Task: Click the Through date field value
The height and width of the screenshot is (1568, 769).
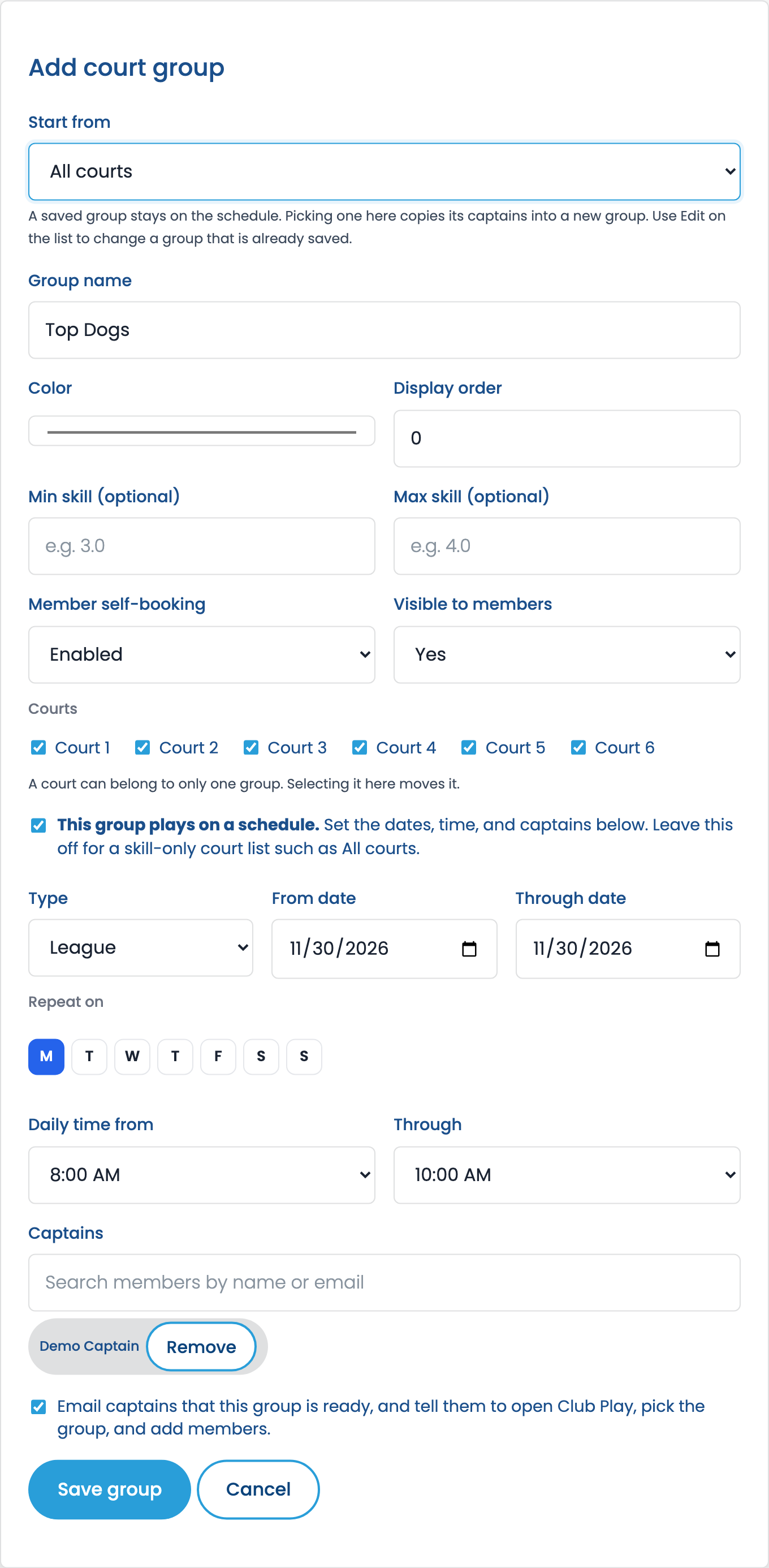Action: pos(582,949)
